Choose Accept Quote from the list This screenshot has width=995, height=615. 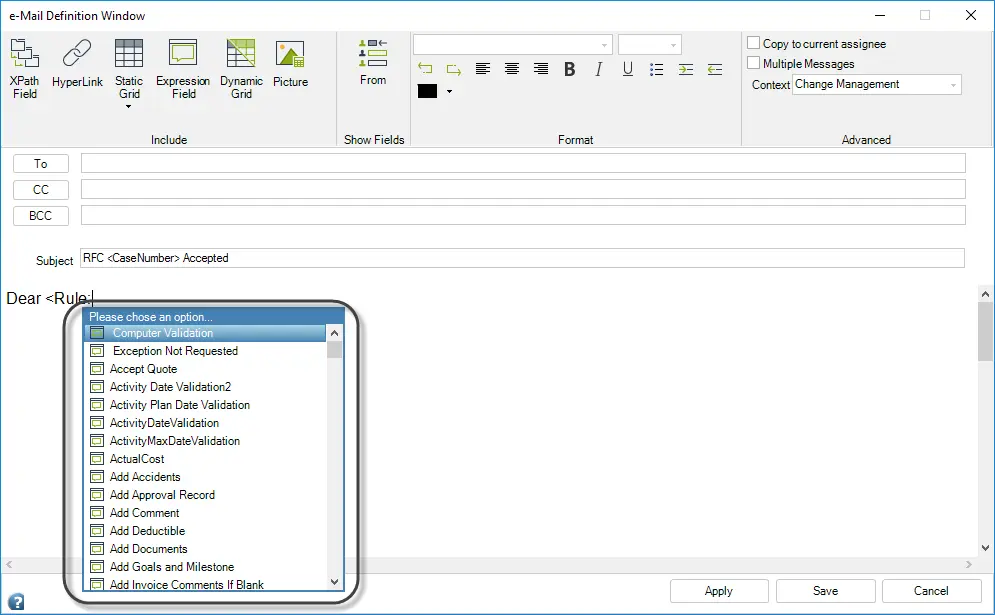(206, 369)
